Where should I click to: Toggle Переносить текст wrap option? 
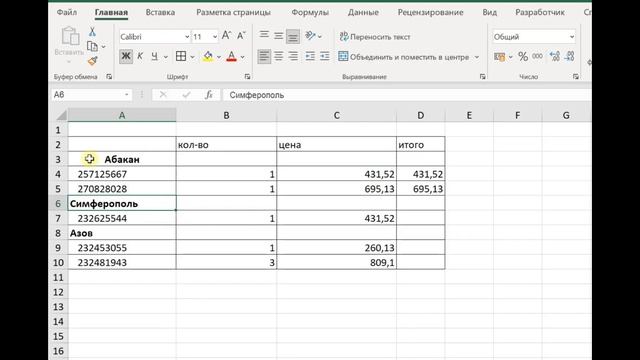tap(375, 37)
